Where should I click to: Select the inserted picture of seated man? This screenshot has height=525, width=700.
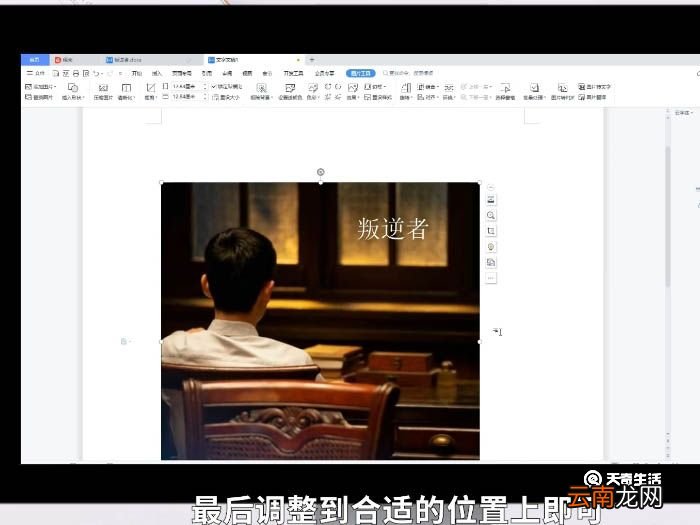click(x=320, y=321)
